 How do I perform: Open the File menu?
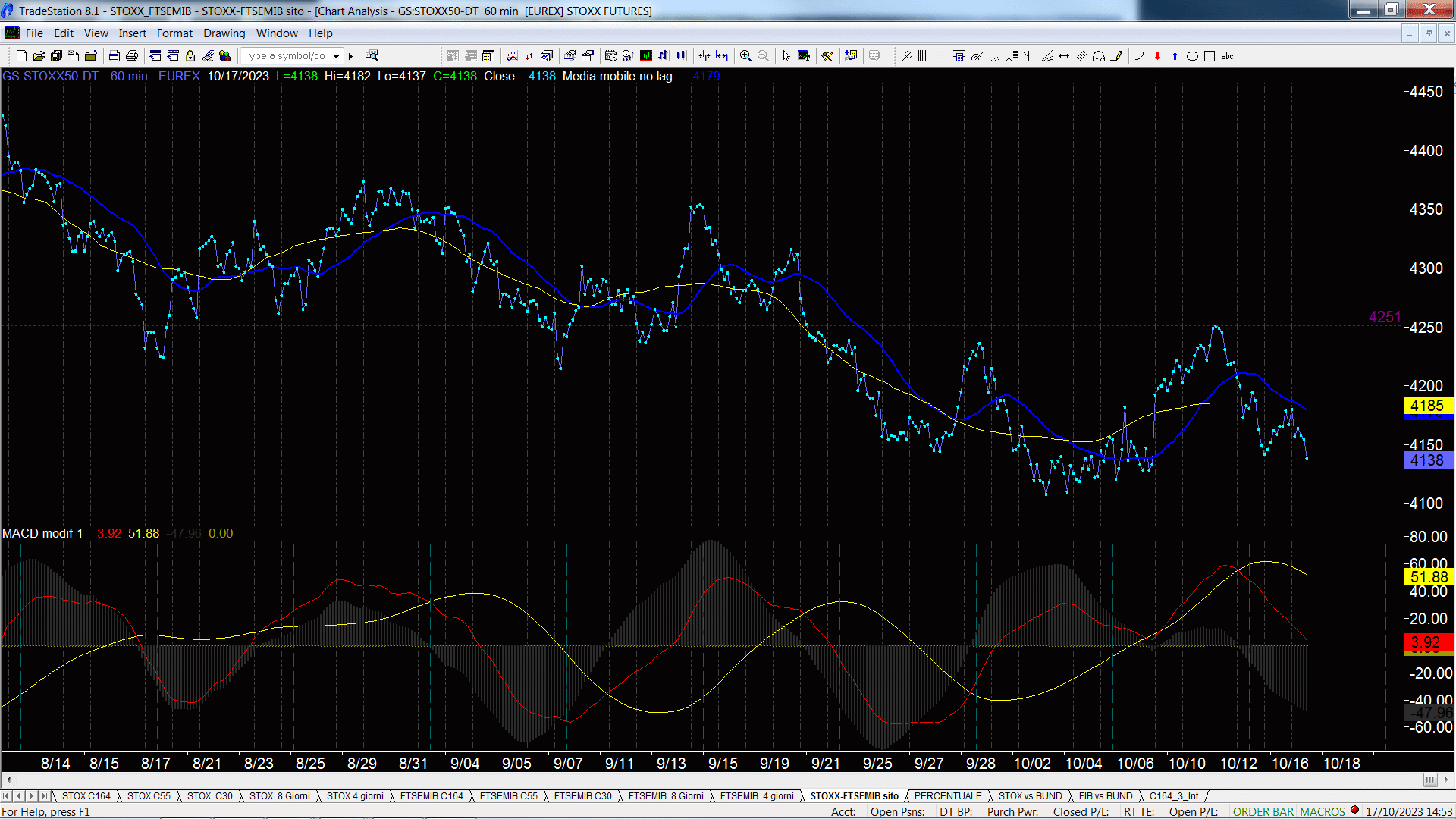click(x=34, y=33)
